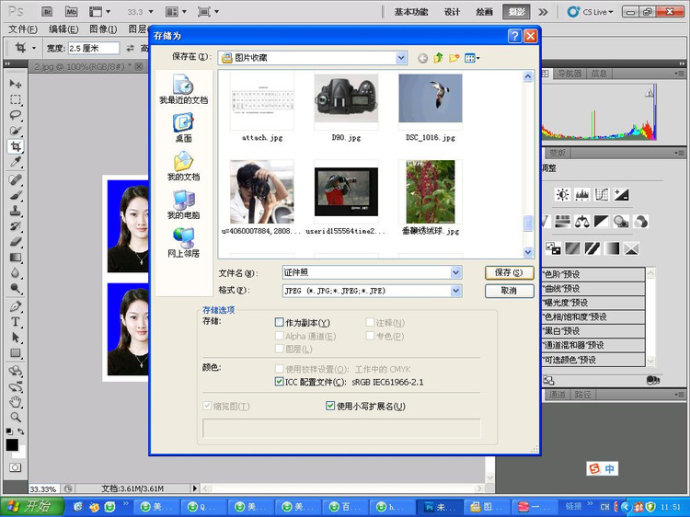Select the Zoom tool in the toolbox
The image size is (690, 517).
pos(16,417)
